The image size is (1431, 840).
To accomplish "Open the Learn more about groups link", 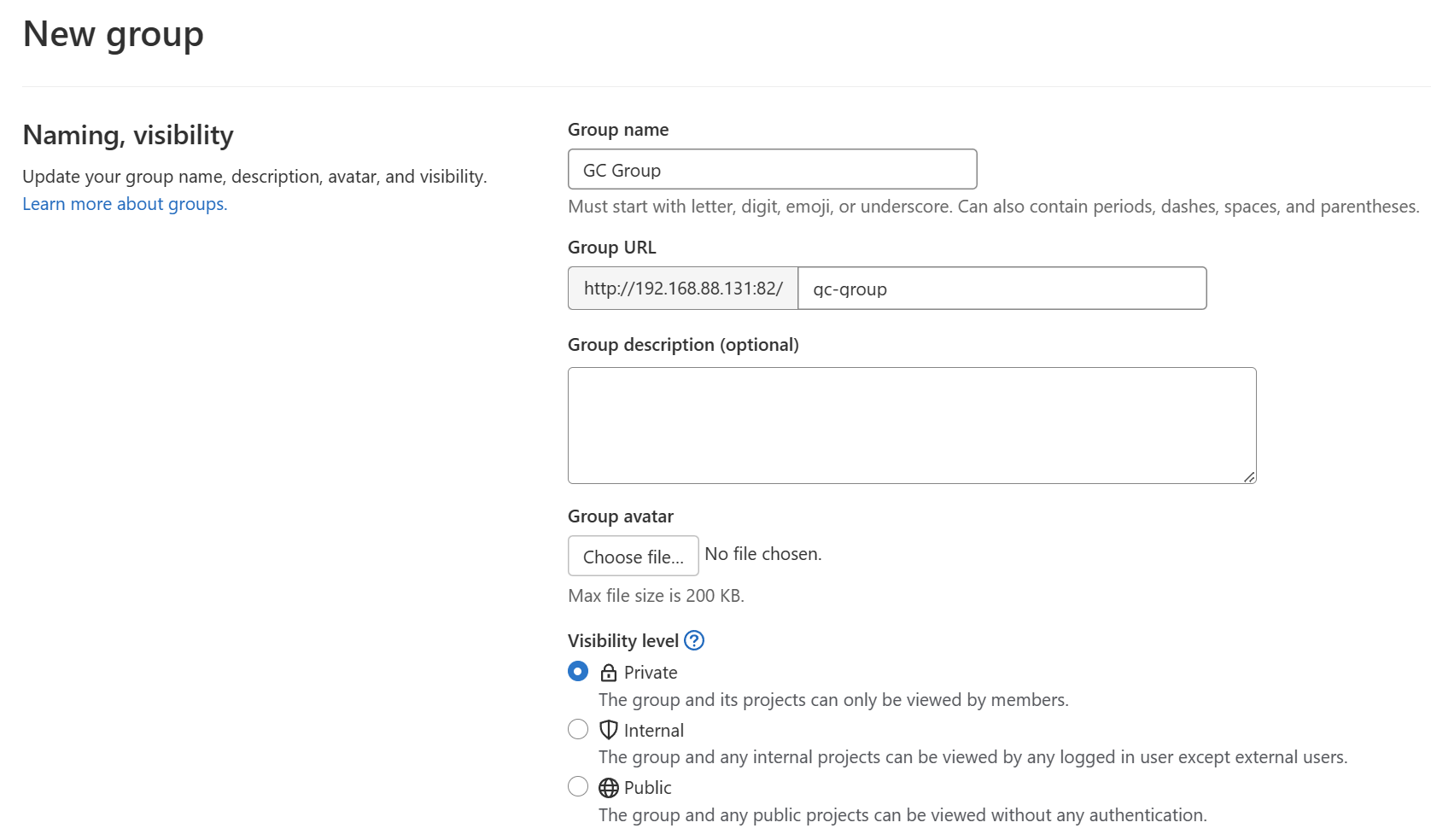I will coord(125,204).
